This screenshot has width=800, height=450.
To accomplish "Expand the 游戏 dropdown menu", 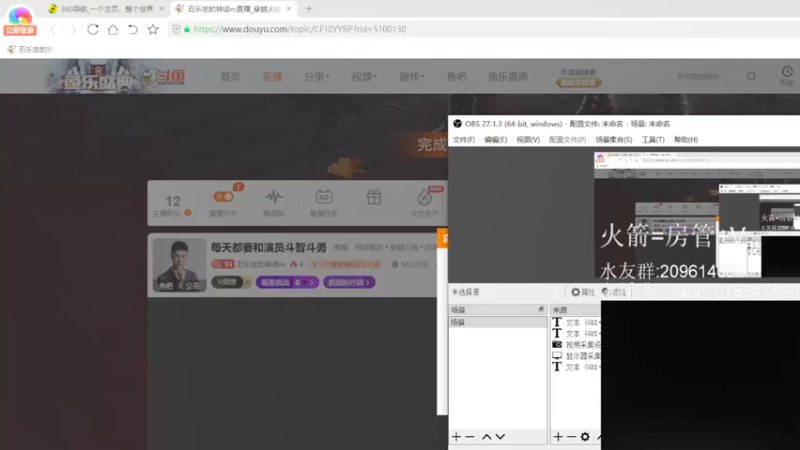I will [x=411, y=77].
